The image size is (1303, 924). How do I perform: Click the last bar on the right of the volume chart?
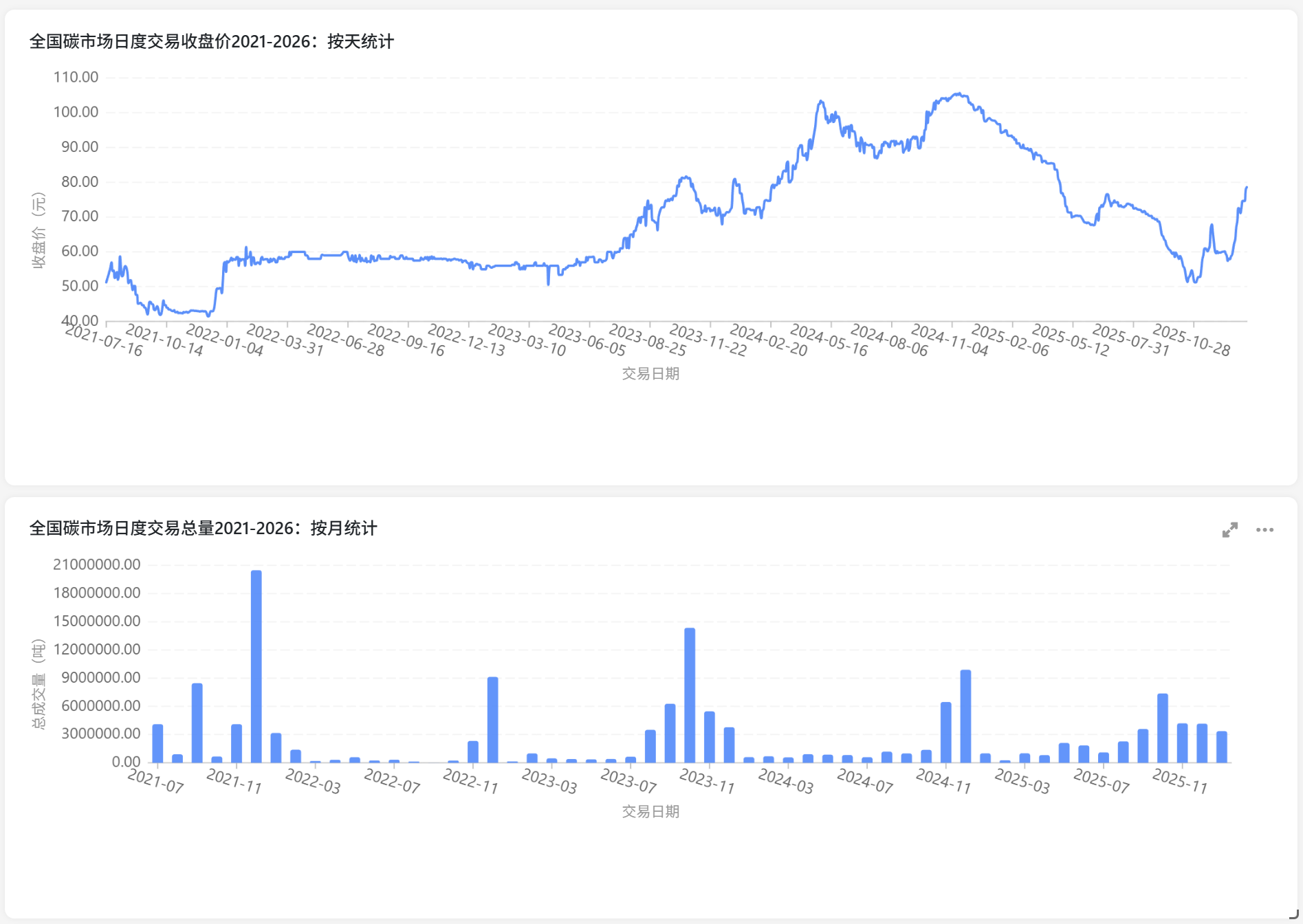1222,747
